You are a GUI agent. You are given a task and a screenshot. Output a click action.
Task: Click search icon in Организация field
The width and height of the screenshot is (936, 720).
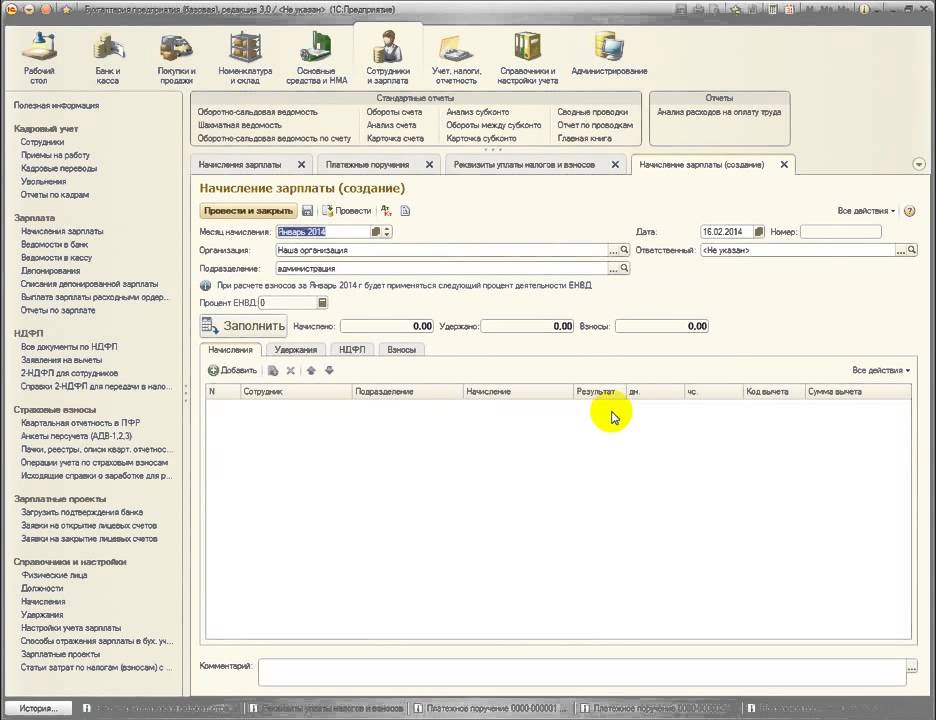[624, 250]
